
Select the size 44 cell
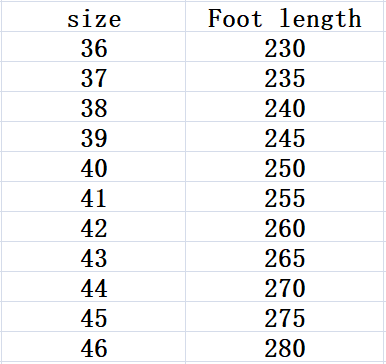[x=94, y=287]
